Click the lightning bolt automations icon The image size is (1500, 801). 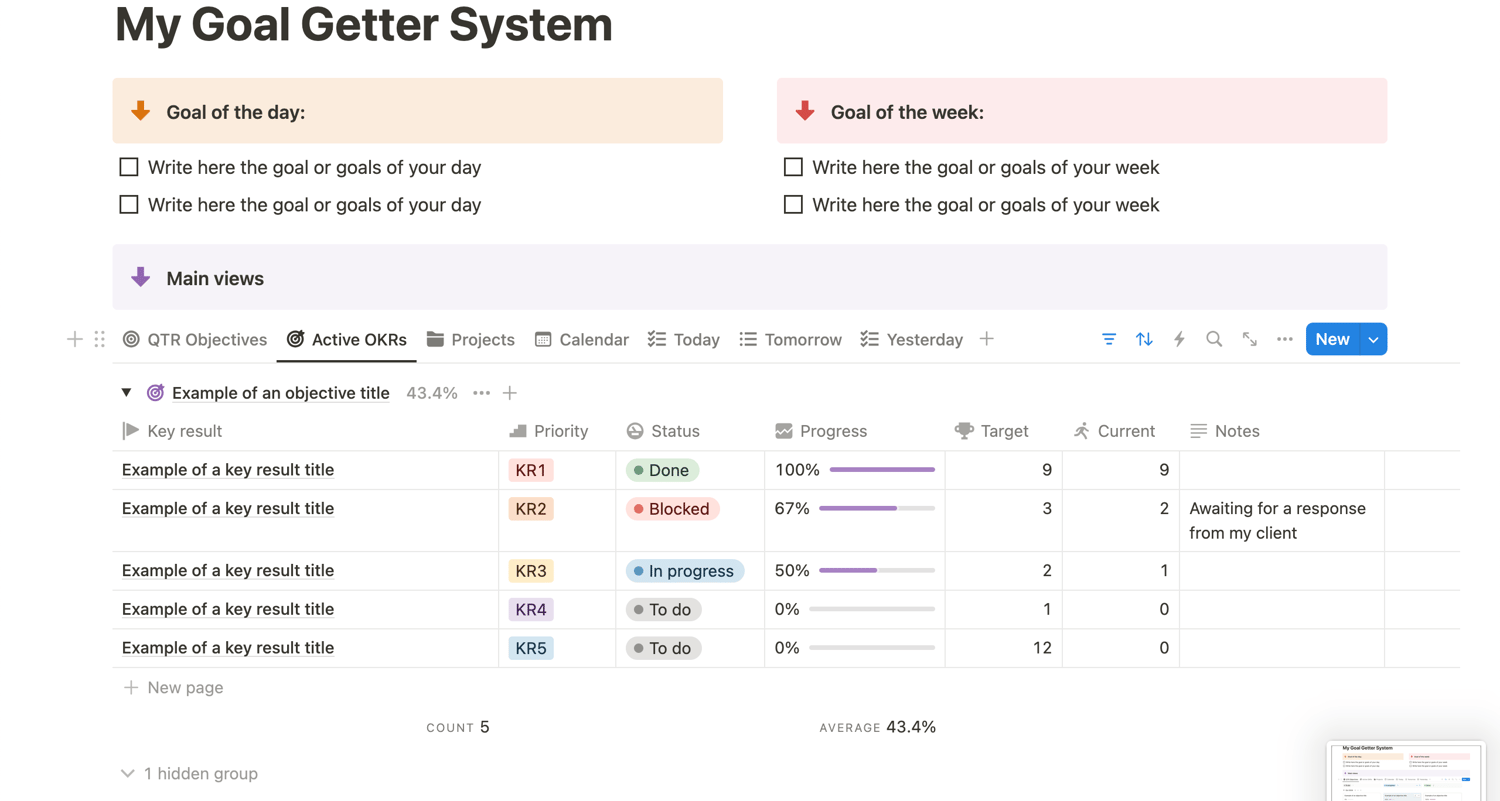tap(1179, 339)
